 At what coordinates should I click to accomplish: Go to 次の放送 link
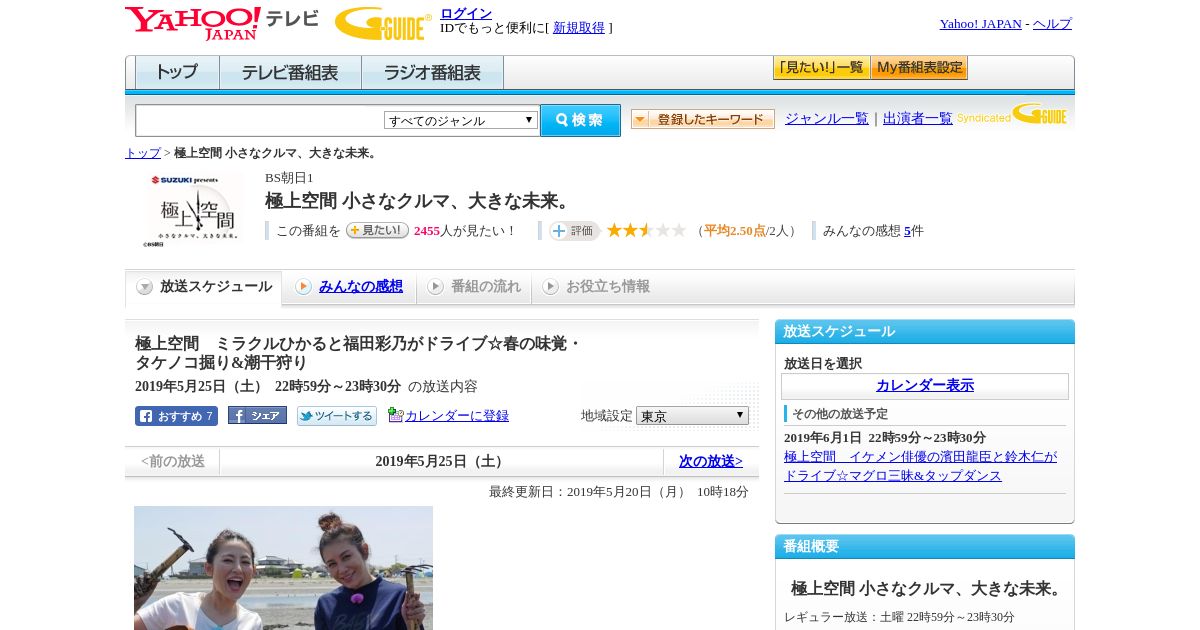click(711, 461)
